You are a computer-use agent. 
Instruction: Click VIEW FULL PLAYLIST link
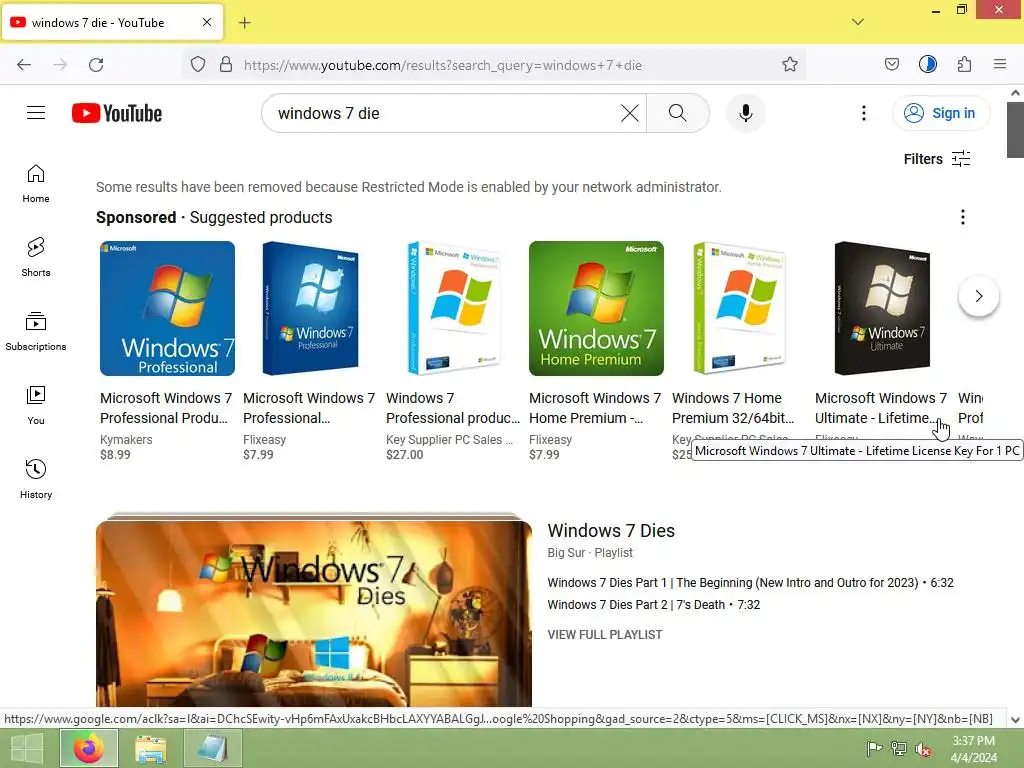coord(605,635)
